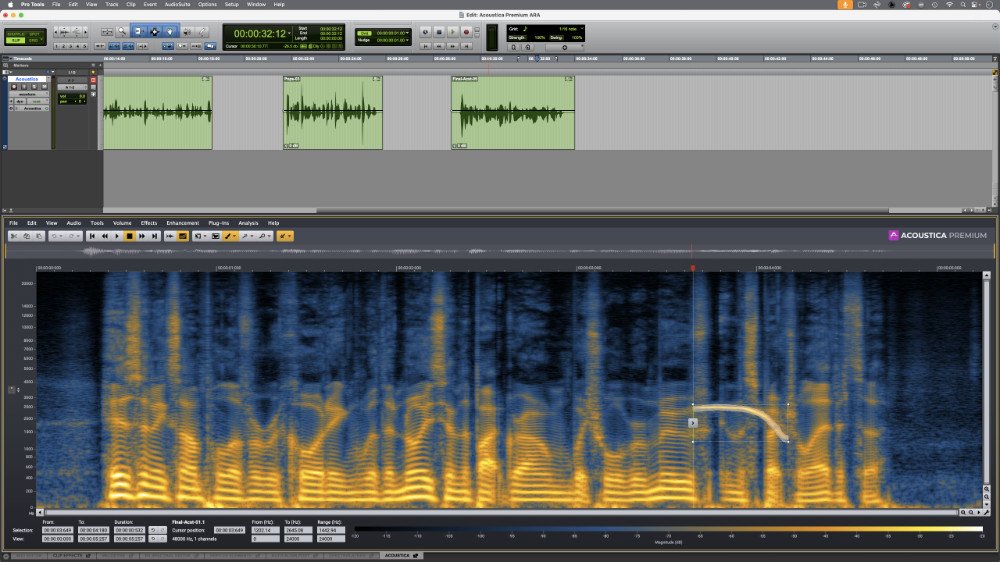Open Acoustica Analysis menu
The height and width of the screenshot is (562, 1000).
(x=248, y=223)
